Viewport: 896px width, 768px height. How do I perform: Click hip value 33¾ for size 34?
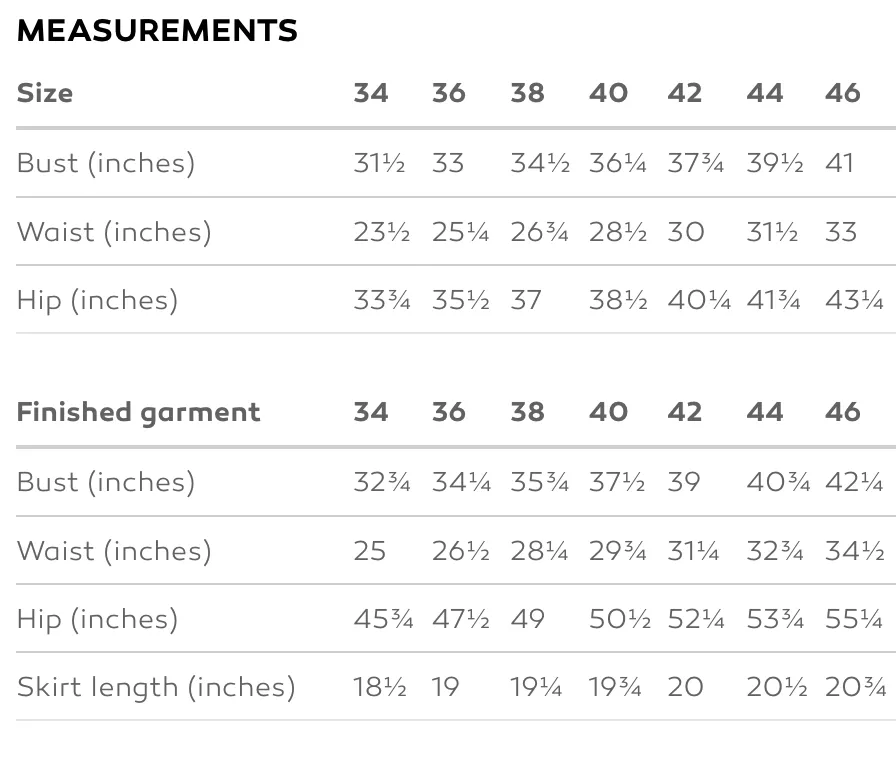click(x=382, y=300)
